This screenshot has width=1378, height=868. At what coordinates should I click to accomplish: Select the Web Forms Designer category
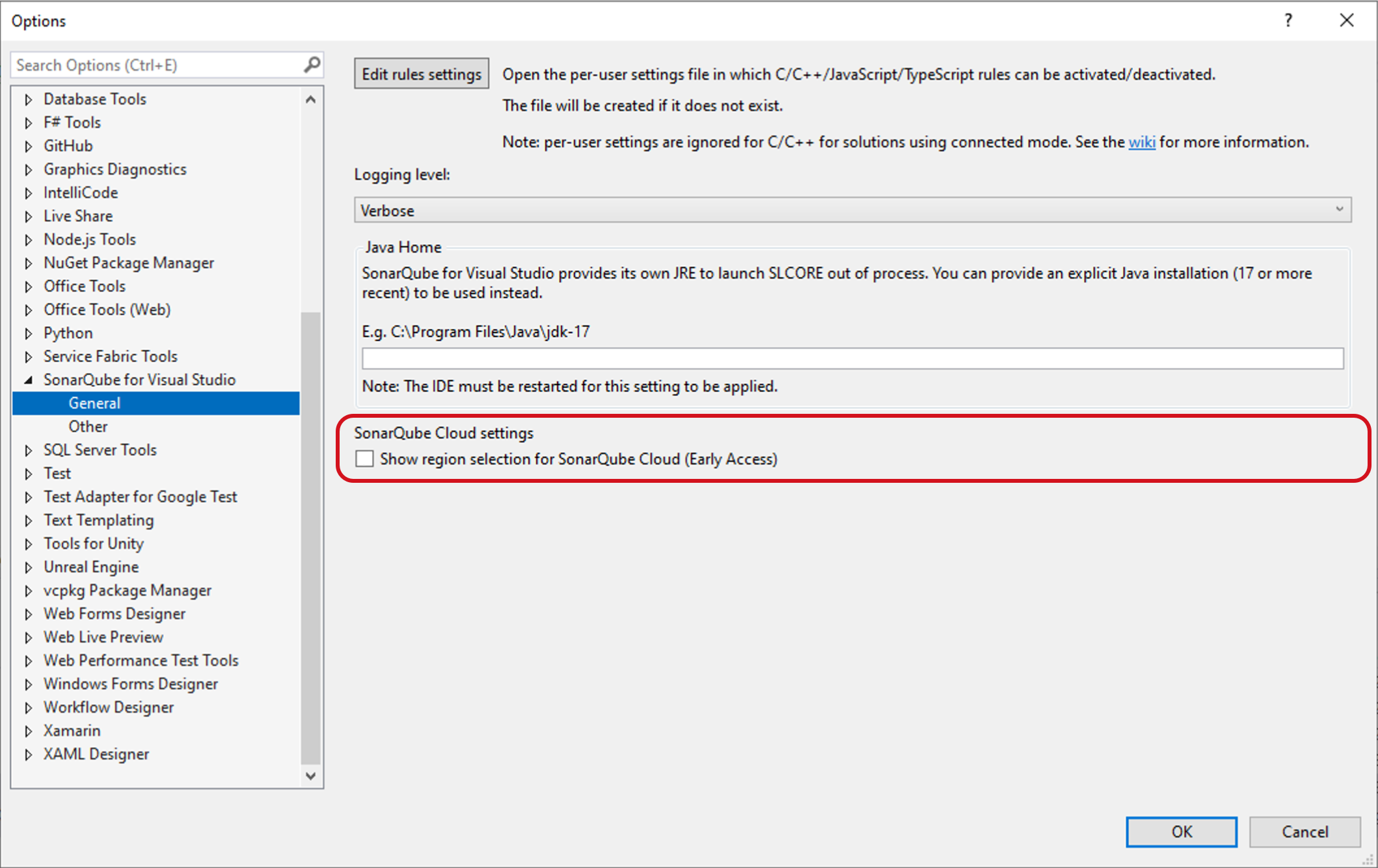[115, 614]
